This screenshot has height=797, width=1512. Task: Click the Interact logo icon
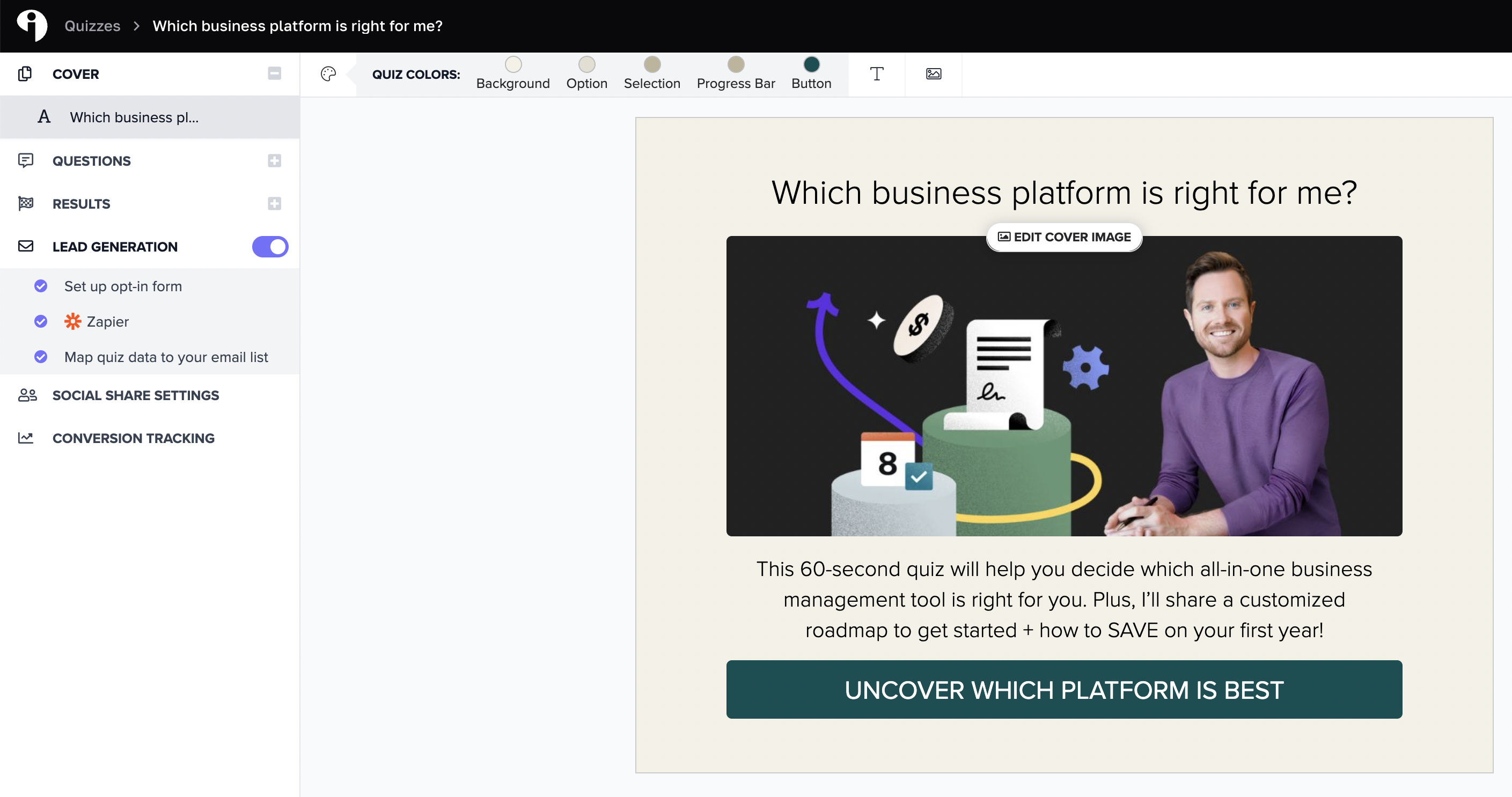click(x=32, y=25)
